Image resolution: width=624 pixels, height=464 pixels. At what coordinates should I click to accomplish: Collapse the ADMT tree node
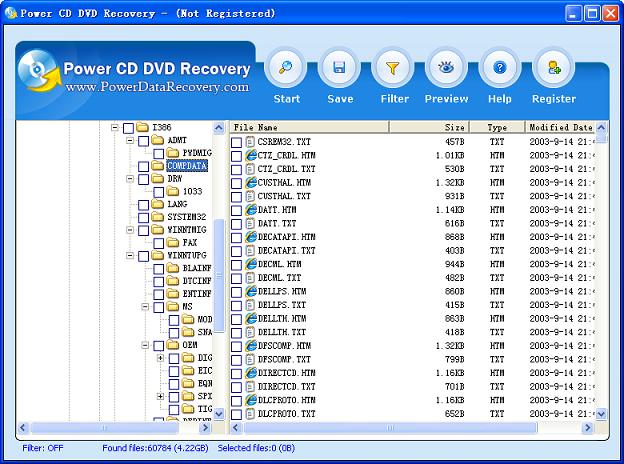130,140
